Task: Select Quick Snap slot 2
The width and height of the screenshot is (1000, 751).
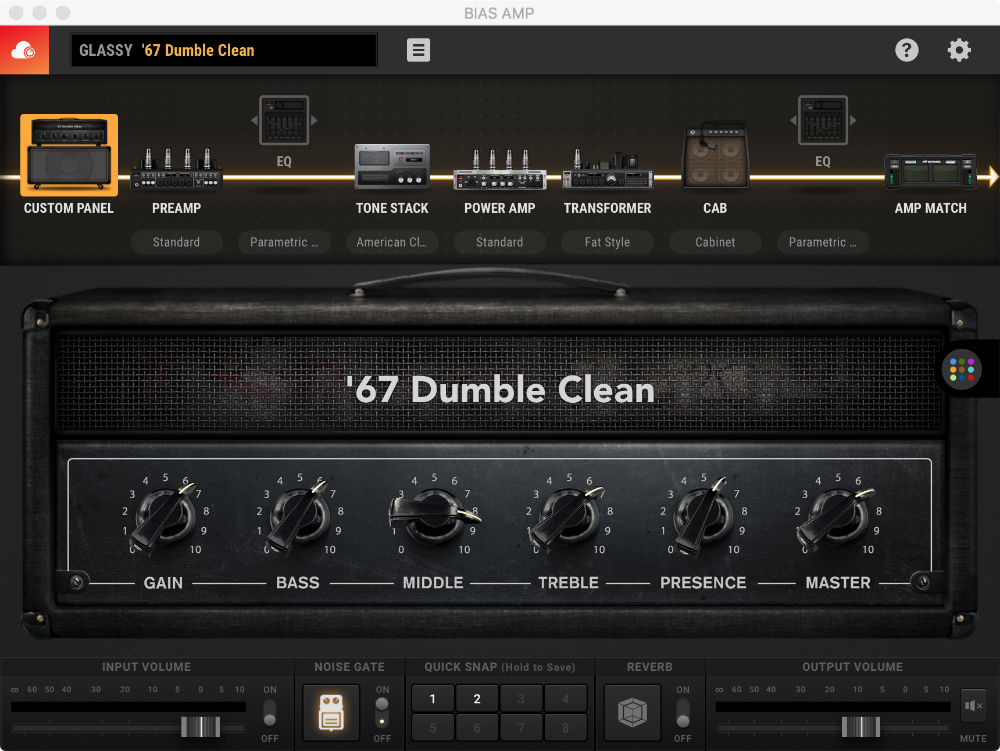Action: [476, 697]
